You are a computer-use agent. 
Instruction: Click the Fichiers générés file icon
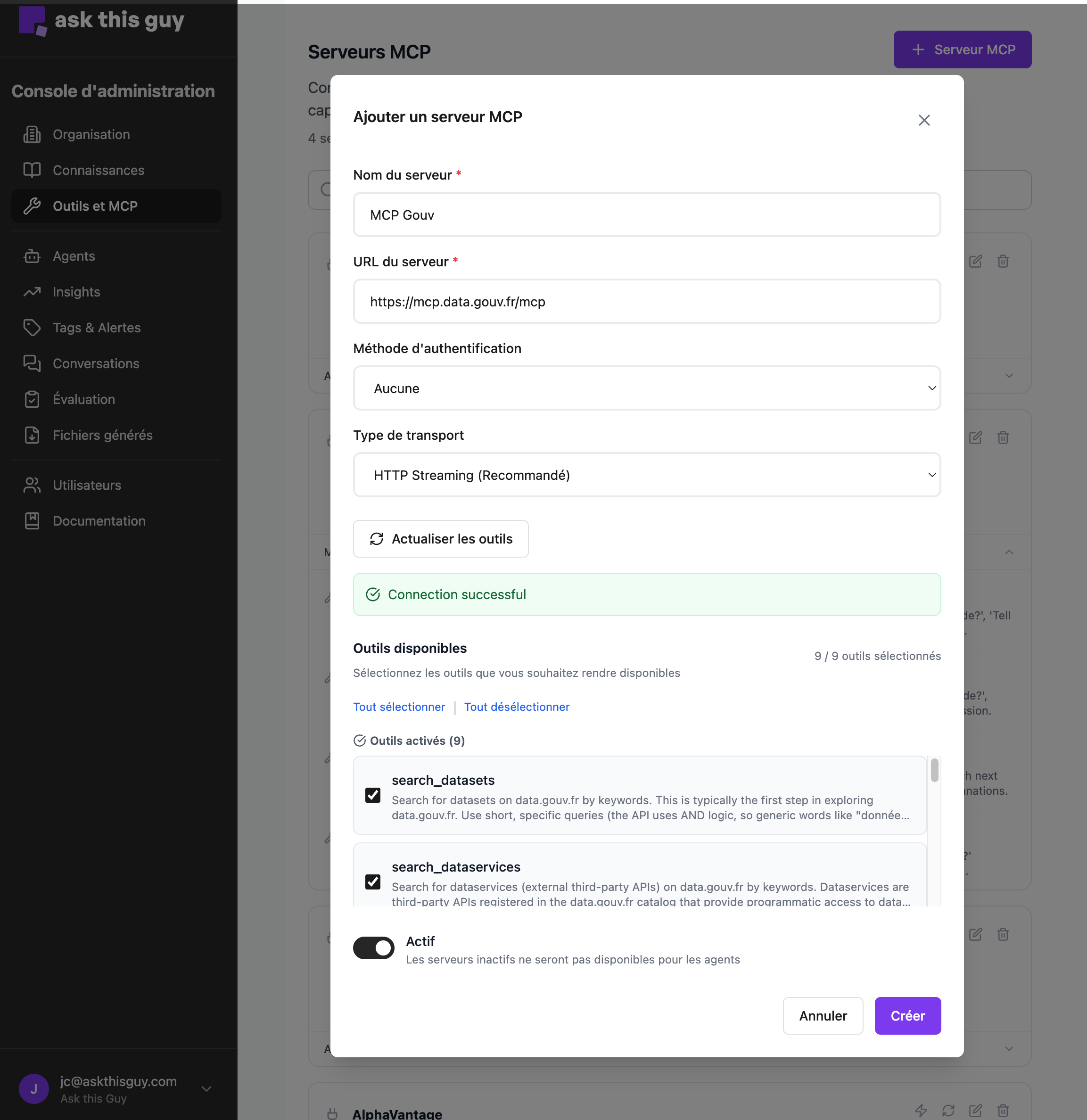click(32, 435)
